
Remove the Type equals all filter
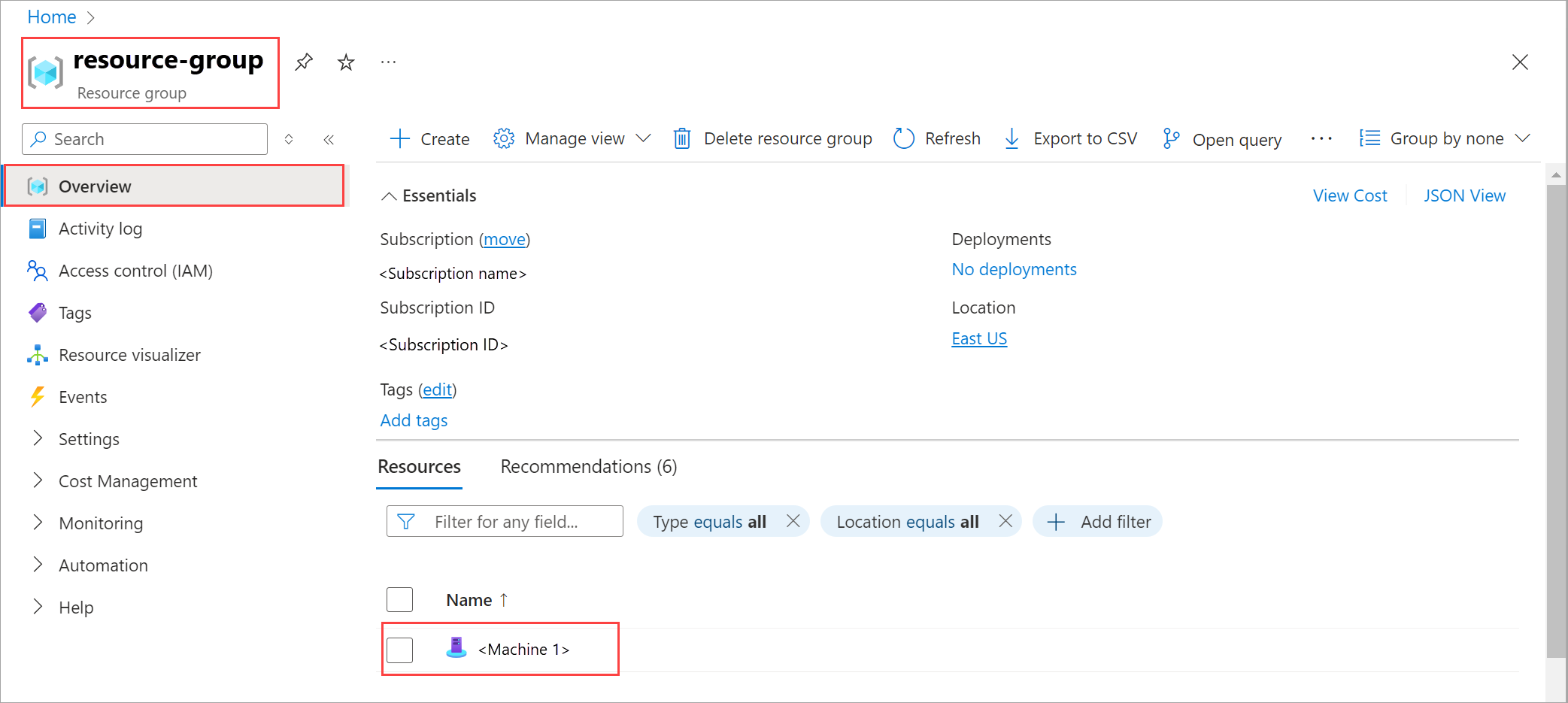[x=793, y=521]
